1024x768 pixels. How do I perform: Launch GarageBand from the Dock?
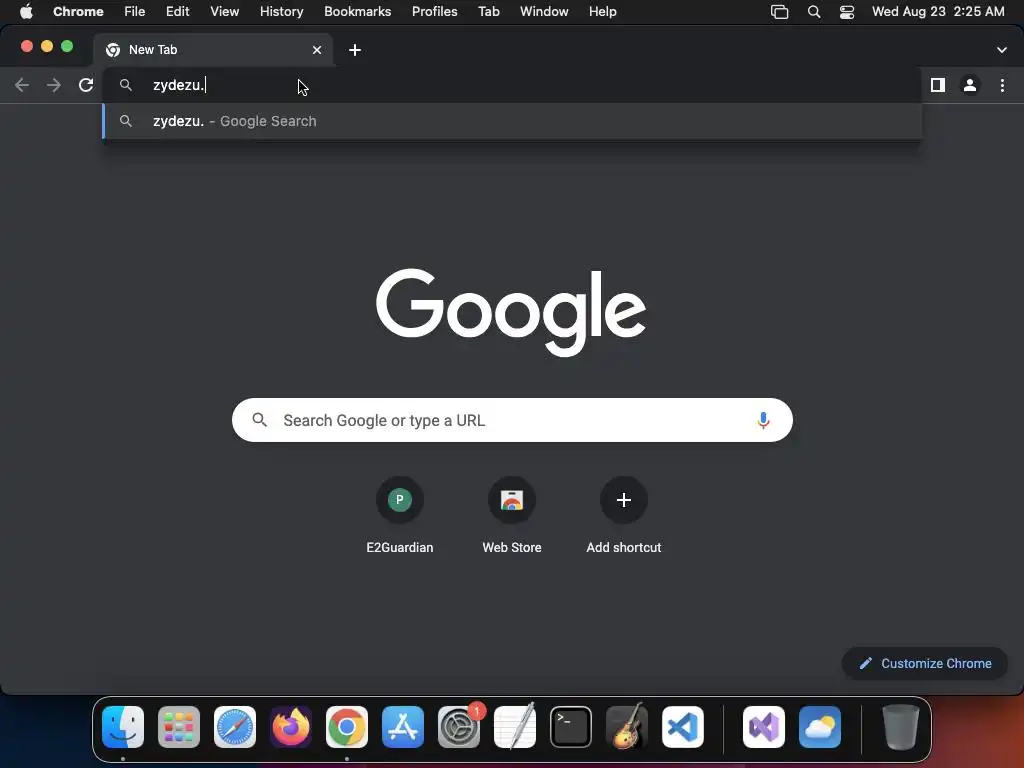(x=627, y=726)
